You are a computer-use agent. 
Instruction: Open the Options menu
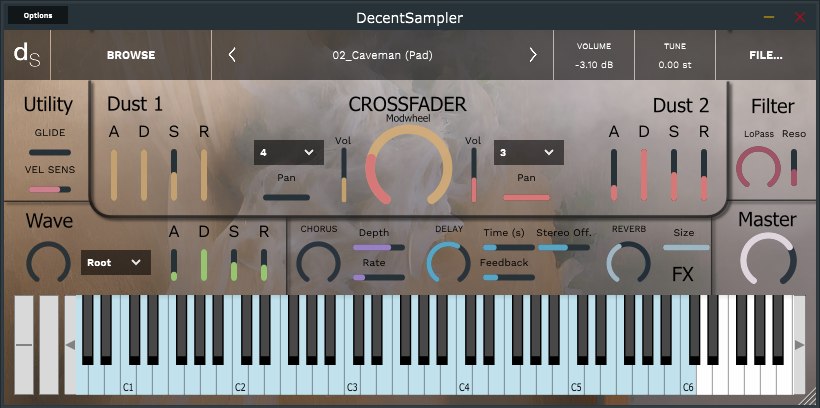38,15
